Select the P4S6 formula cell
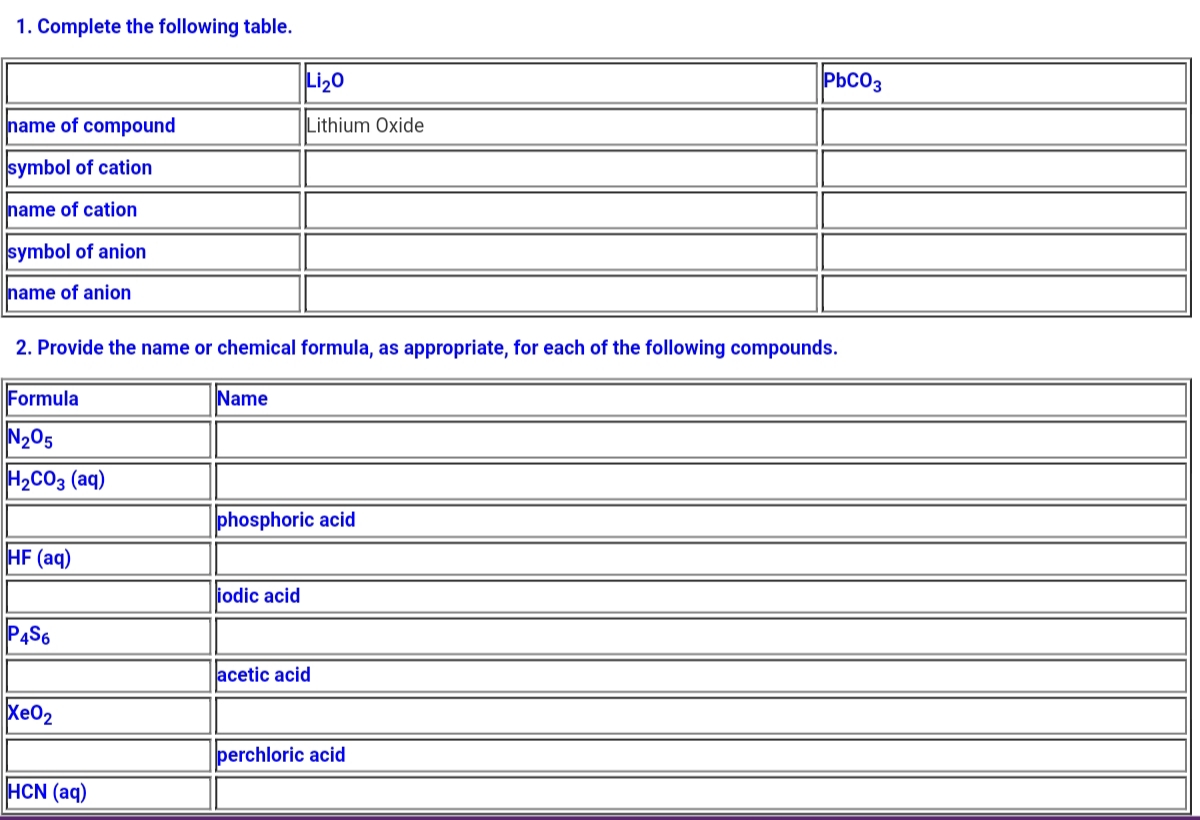Image resolution: width=1200 pixels, height=820 pixels. [x=107, y=636]
